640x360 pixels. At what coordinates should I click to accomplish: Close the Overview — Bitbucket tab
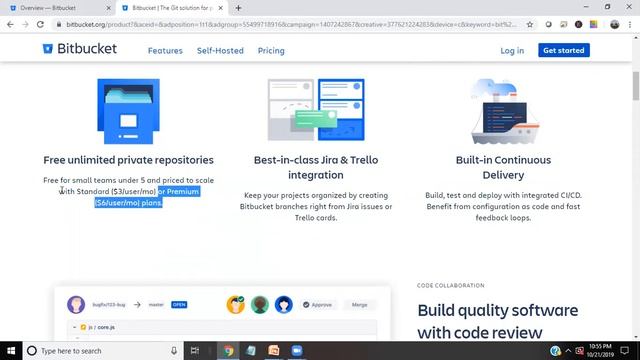[x=109, y=8]
